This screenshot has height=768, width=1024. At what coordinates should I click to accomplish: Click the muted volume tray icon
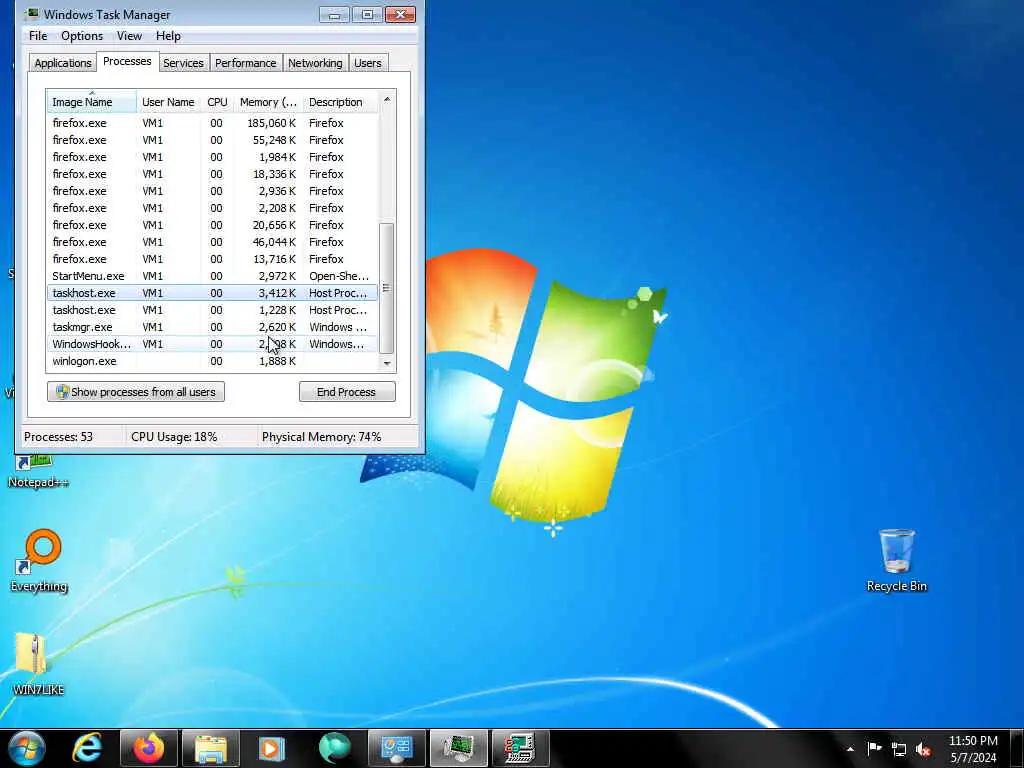[923, 749]
